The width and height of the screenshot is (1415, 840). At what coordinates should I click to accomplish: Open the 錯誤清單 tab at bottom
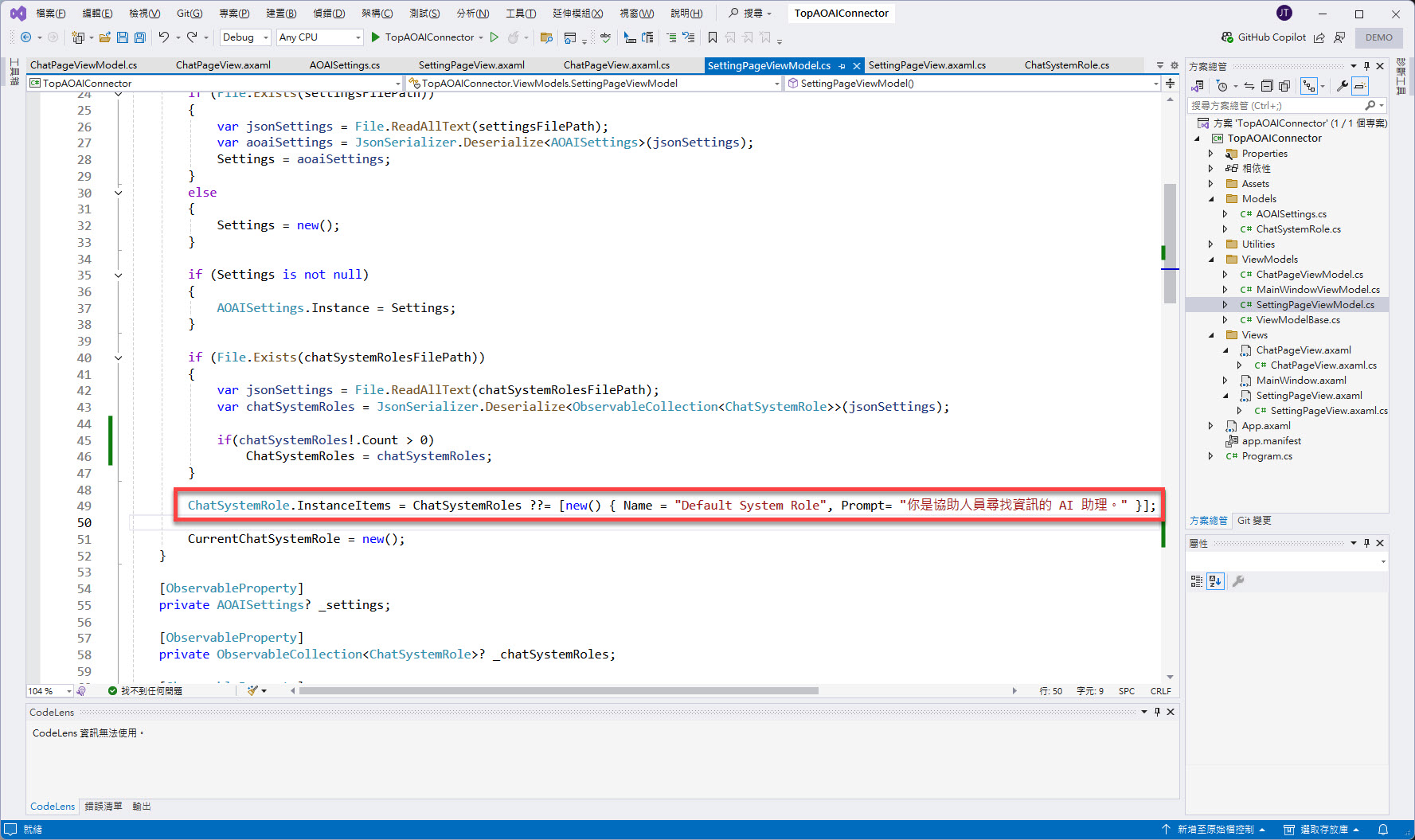click(x=104, y=807)
